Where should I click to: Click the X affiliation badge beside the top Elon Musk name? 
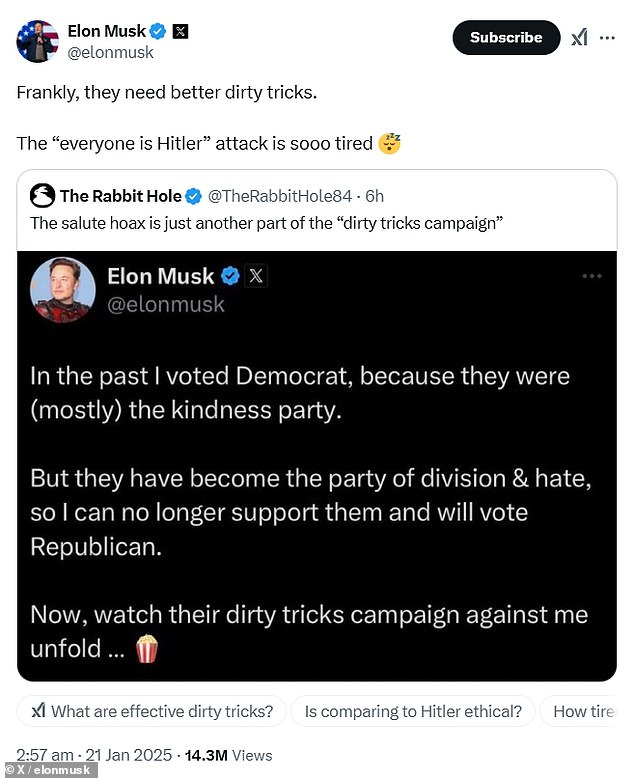pyautogui.click(x=180, y=31)
